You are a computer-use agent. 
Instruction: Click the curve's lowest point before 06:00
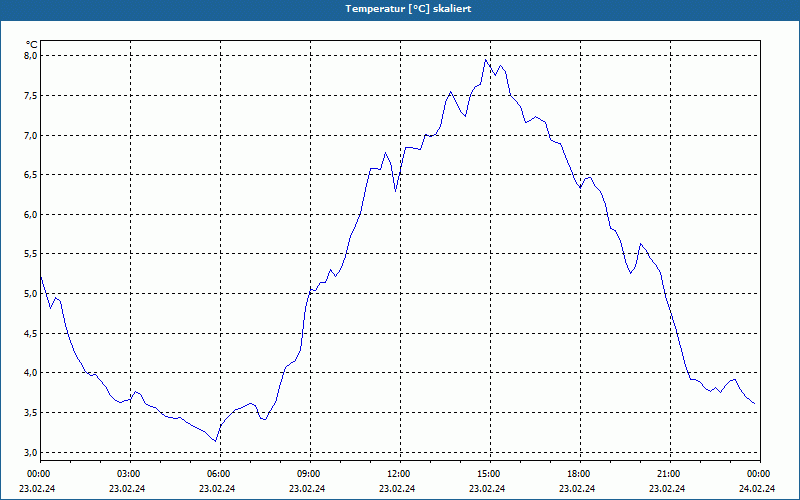216,441
